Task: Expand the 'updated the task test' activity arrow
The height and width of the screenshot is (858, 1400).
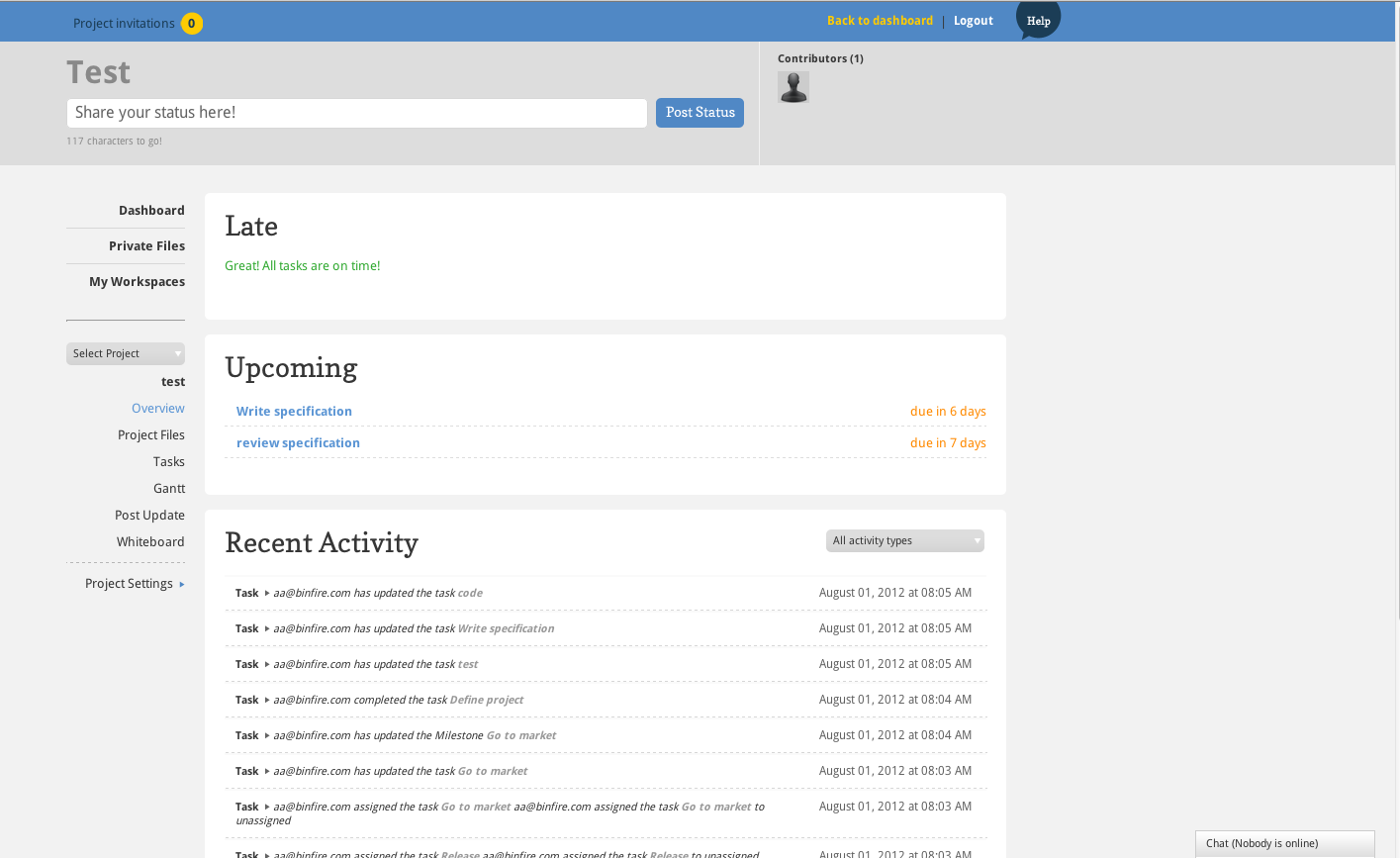Action: [267, 664]
